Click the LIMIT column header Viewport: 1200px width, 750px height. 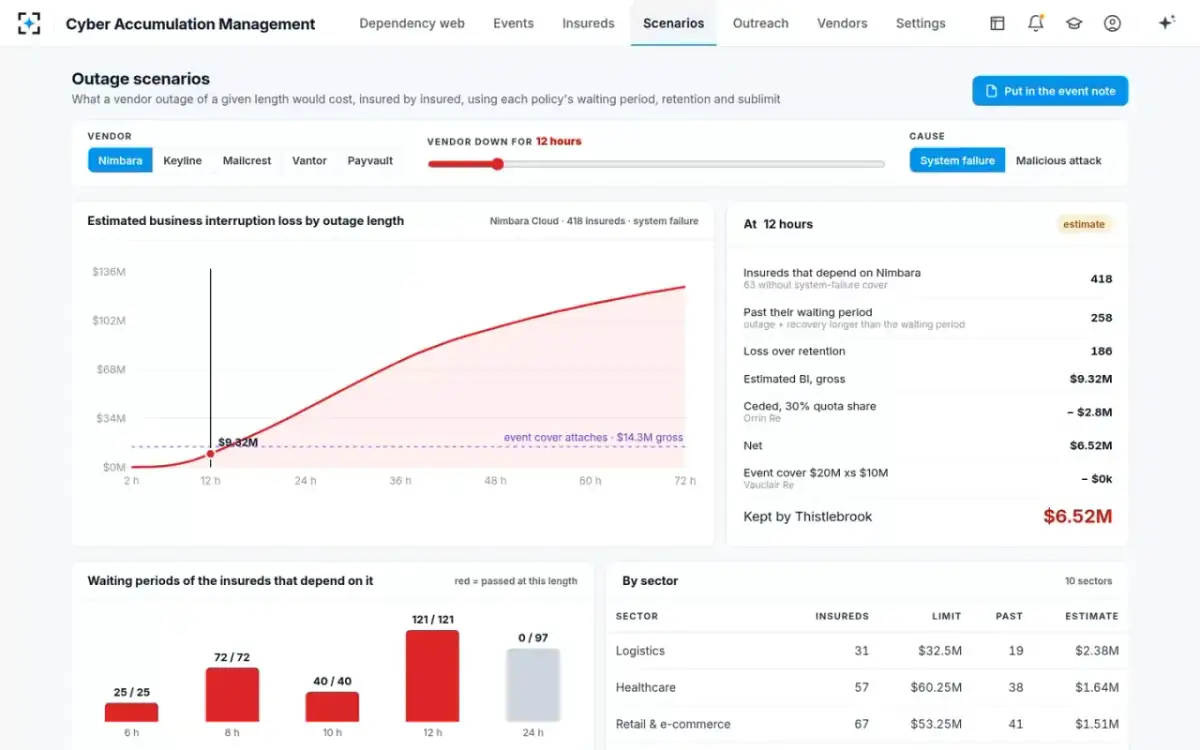(x=945, y=616)
